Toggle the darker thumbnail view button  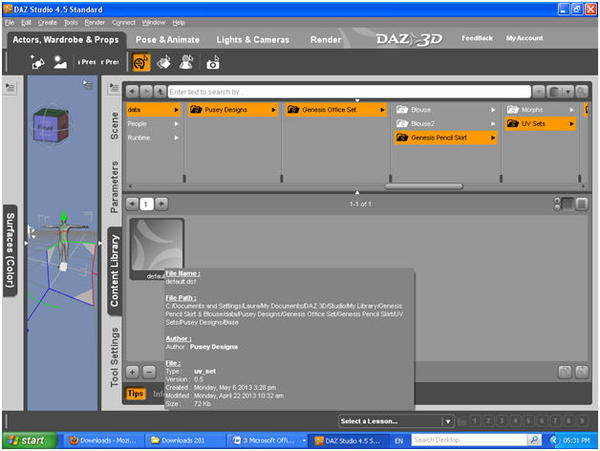point(567,204)
